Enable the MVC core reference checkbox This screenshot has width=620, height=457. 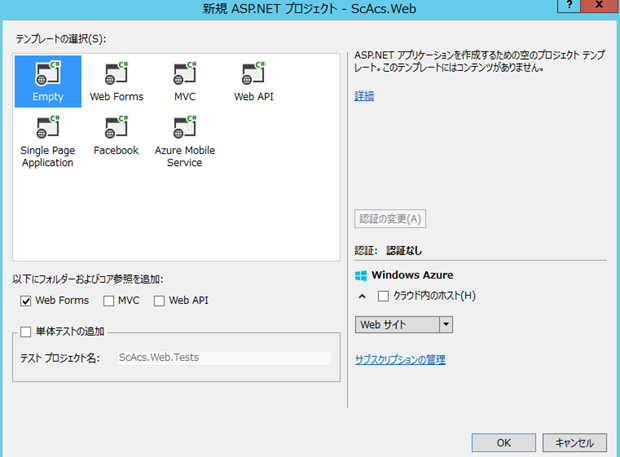click(x=109, y=301)
